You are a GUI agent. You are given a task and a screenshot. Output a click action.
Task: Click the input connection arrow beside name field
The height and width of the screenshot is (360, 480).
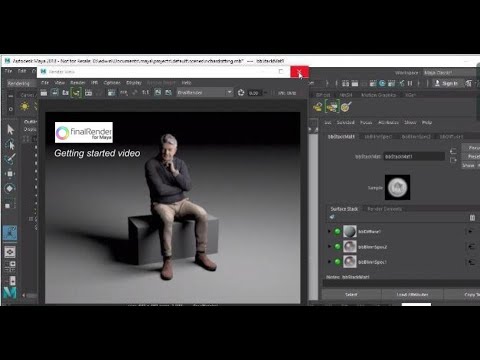click(x=453, y=152)
